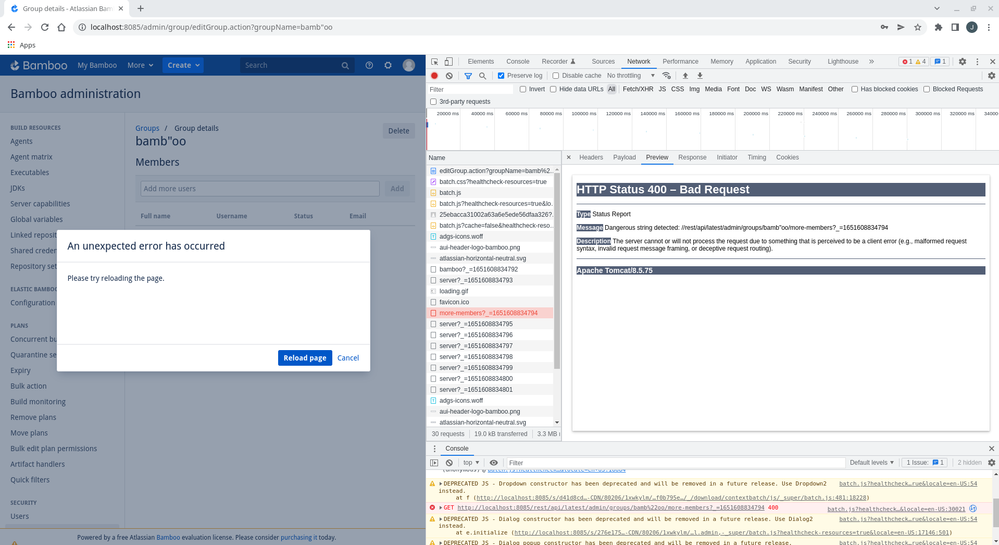Expand more DevTools tabs chevron
The image size is (999, 545).
click(871, 62)
